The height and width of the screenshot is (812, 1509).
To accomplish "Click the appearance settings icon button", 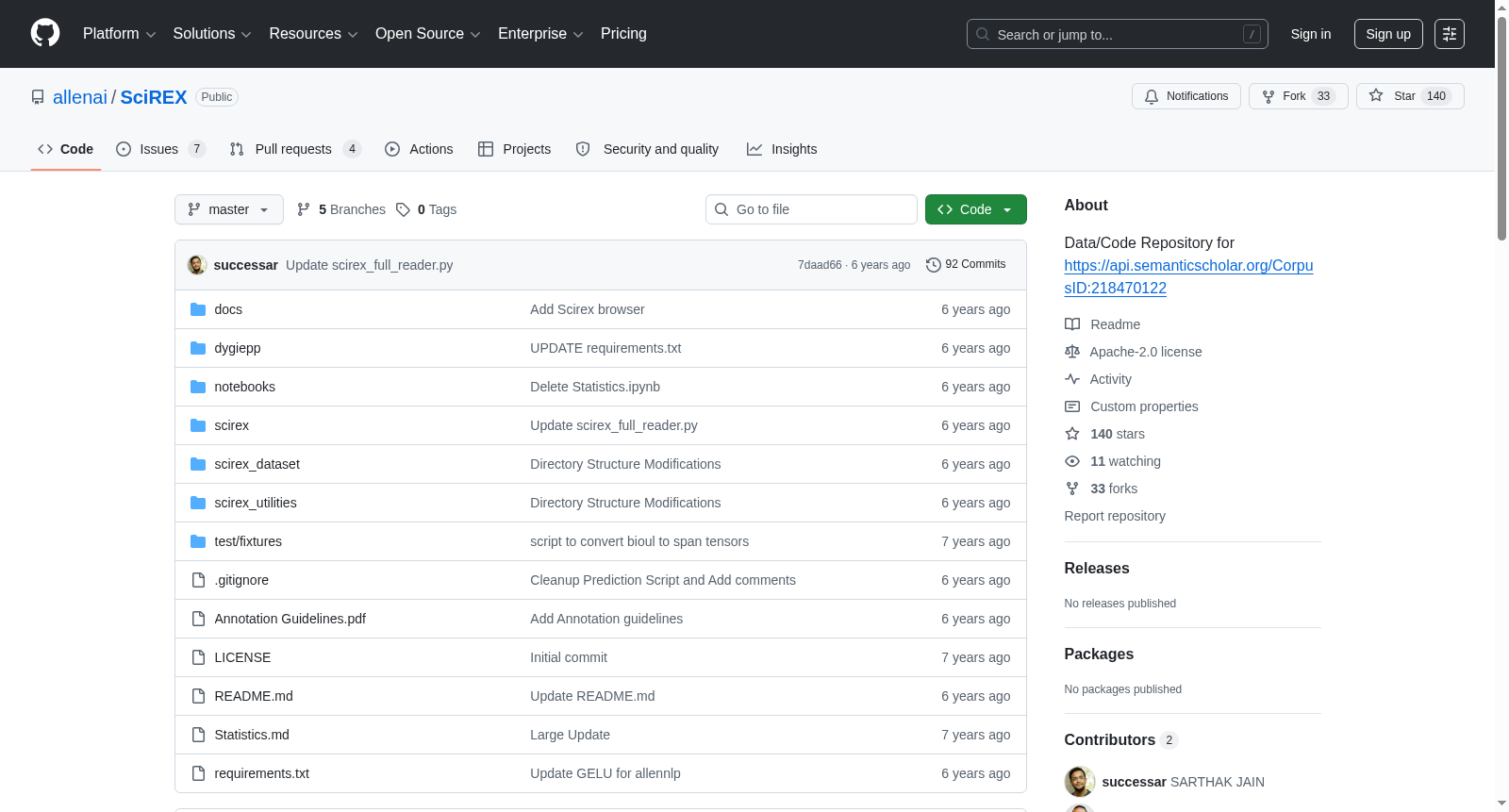I will 1450,34.
